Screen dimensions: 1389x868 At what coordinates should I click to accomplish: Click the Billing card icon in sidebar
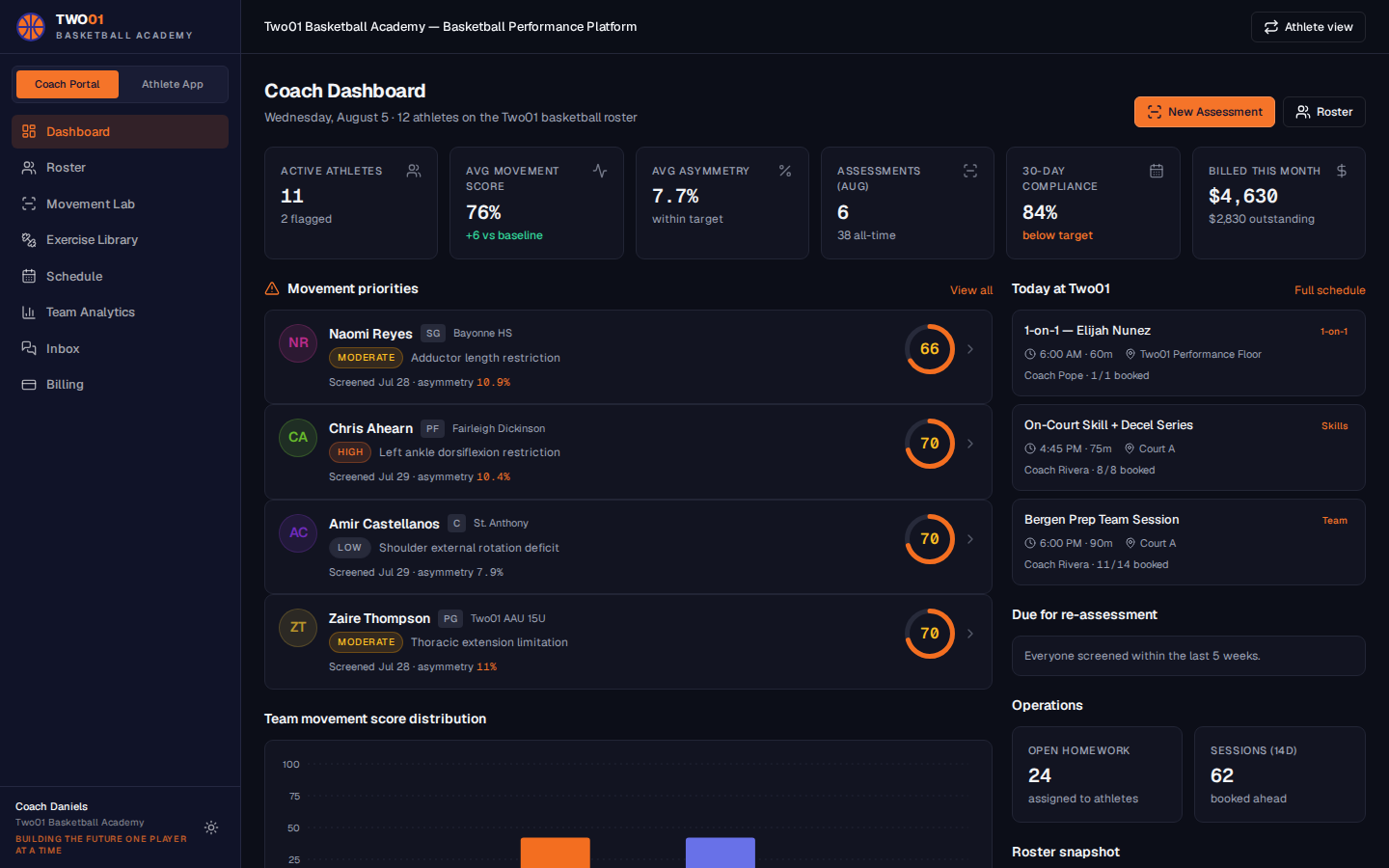(x=29, y=385)
